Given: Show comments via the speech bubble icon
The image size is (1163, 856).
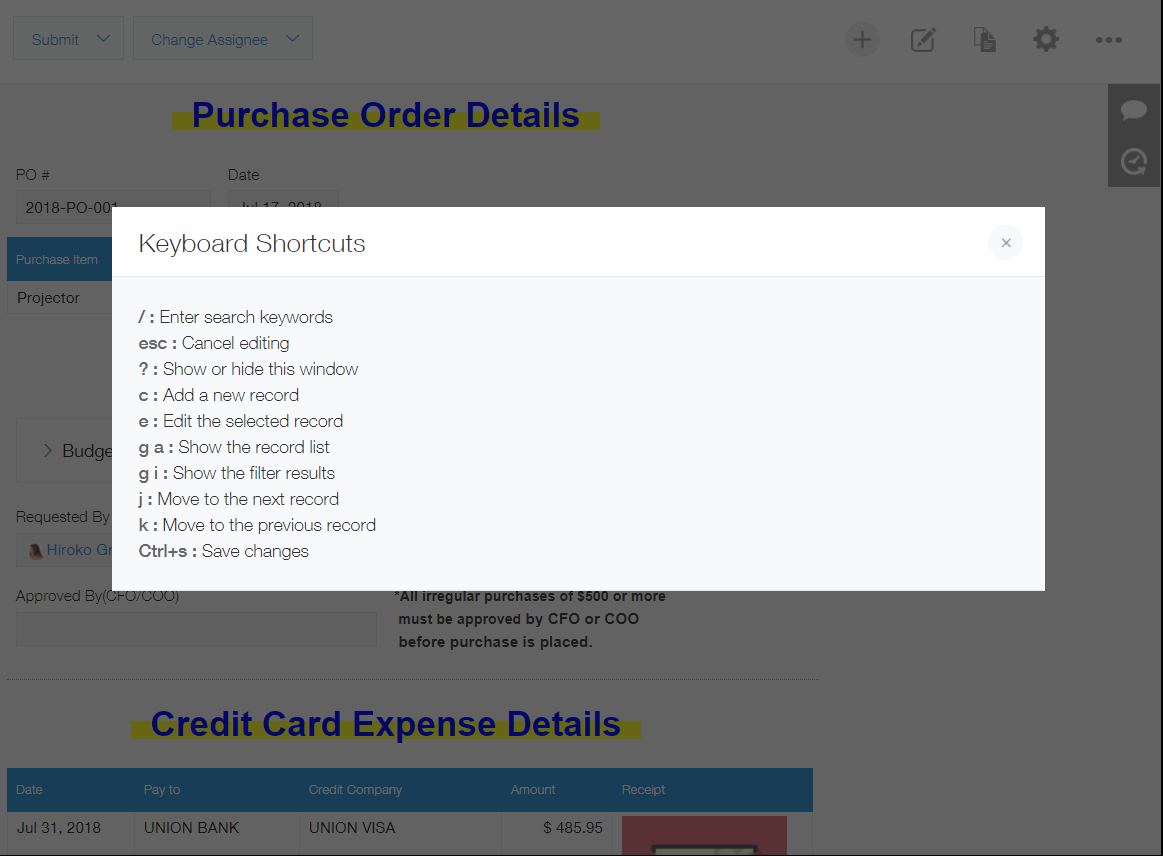Looking at the screenshot, I should 1134,110.
